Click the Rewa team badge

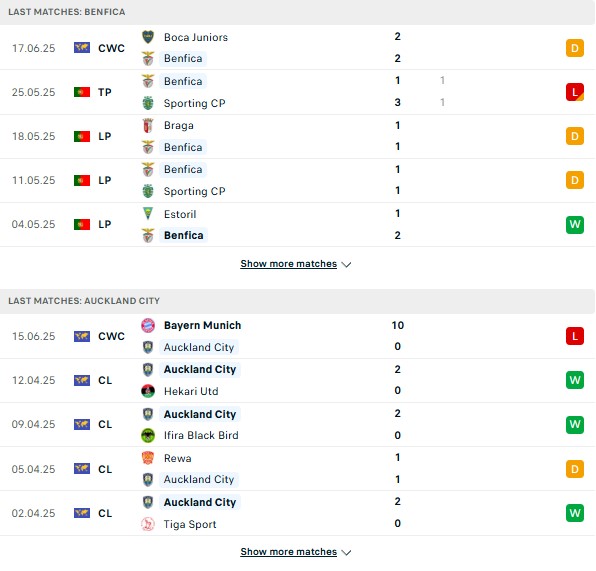click(x=148, y=458)
